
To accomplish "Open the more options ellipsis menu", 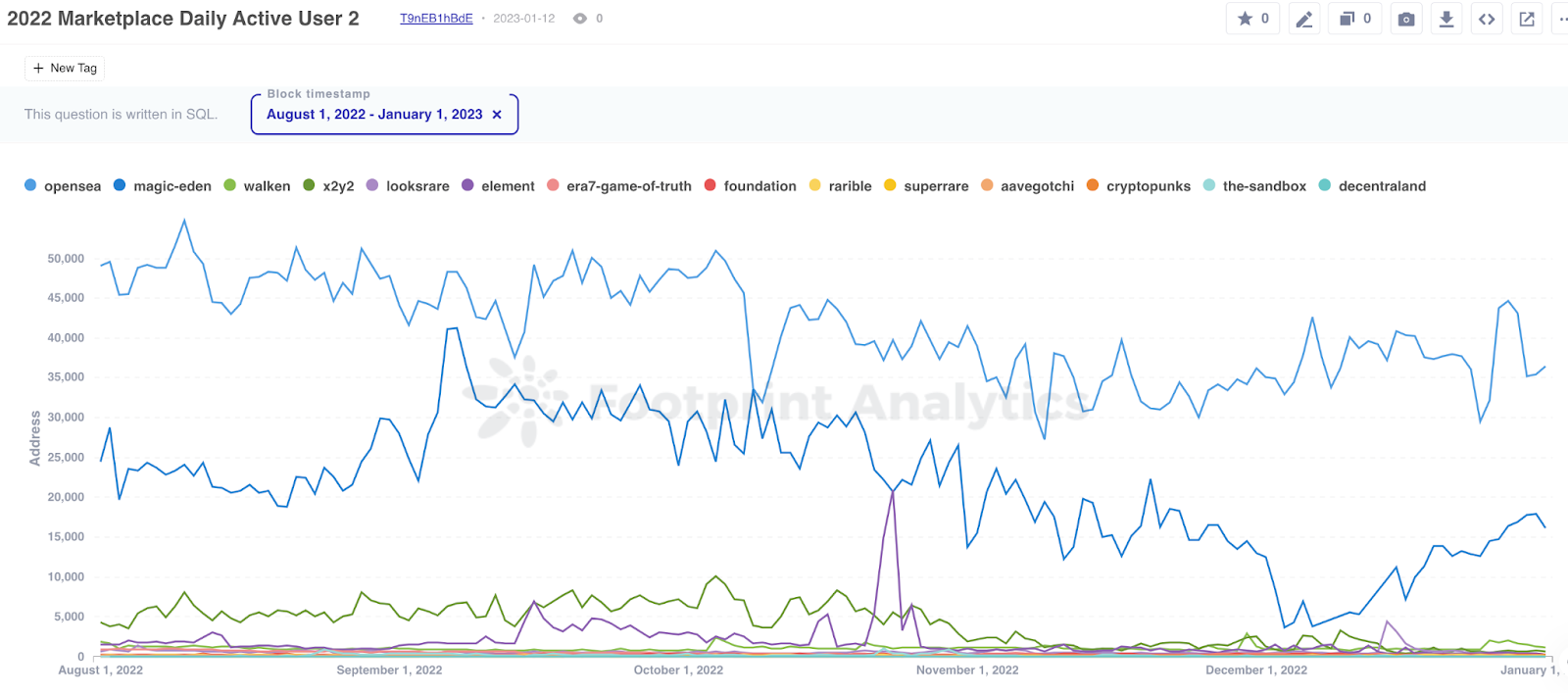I will click(x=1562, y=19).
